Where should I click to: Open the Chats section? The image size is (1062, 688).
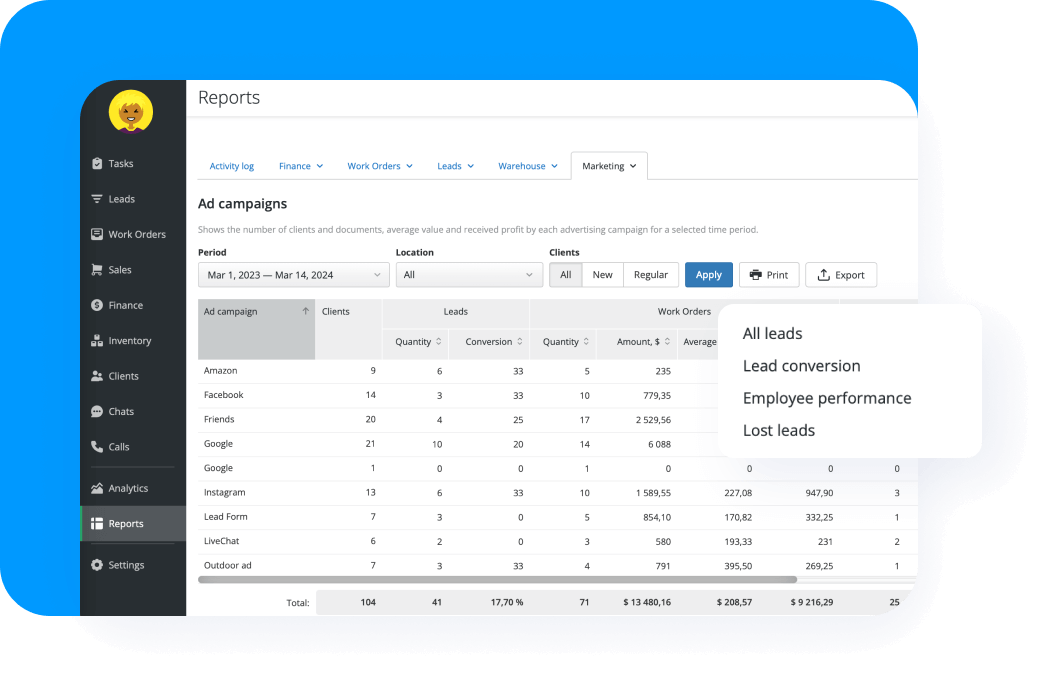[x=119, y=411]
